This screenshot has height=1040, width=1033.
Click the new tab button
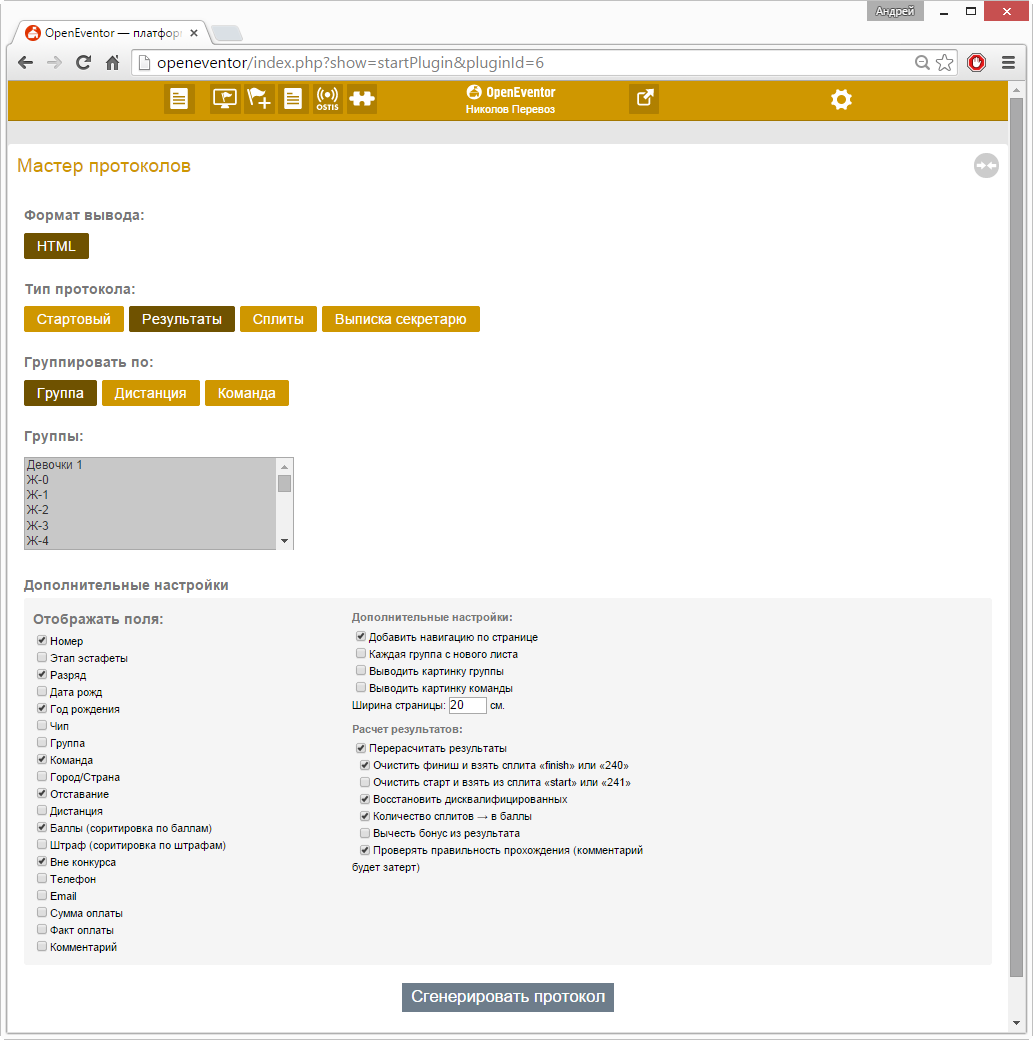(x=227, y=33)
